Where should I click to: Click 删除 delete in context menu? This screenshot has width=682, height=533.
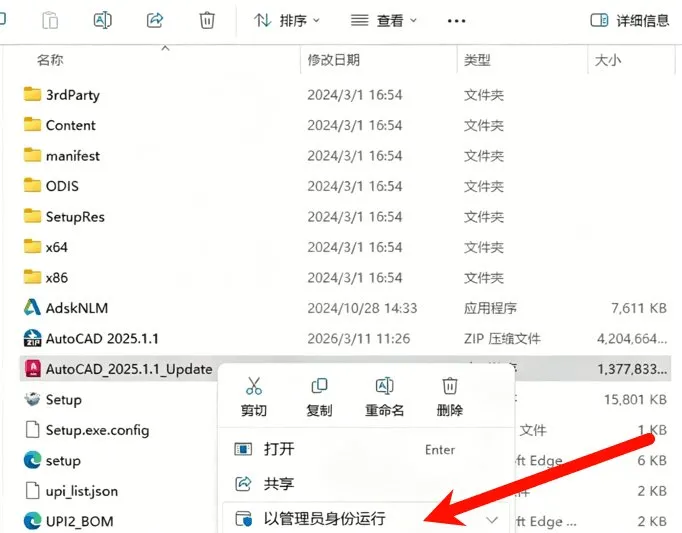450,396
